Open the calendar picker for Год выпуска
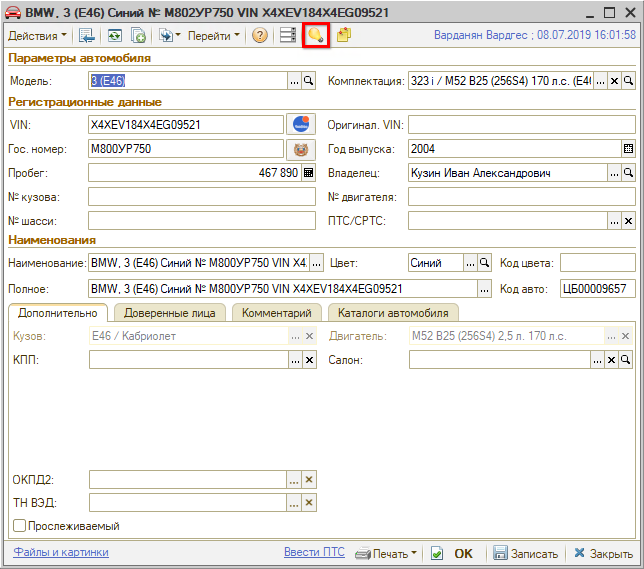 [628, 149]
